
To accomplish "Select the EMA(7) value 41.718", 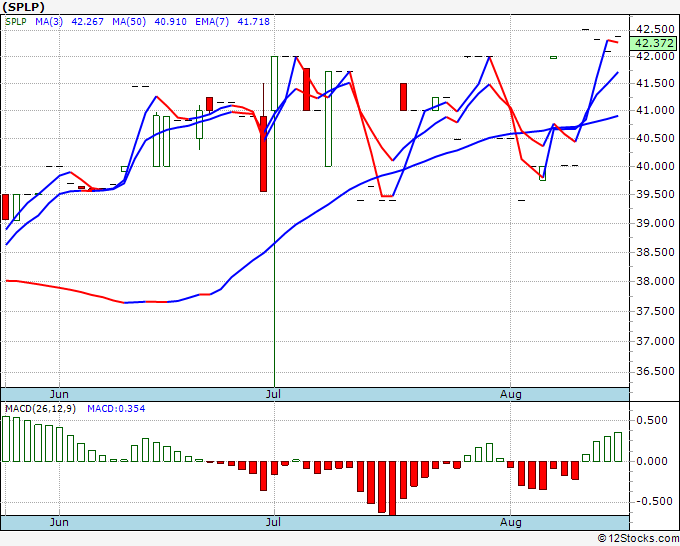I will [x=254, y=22].
